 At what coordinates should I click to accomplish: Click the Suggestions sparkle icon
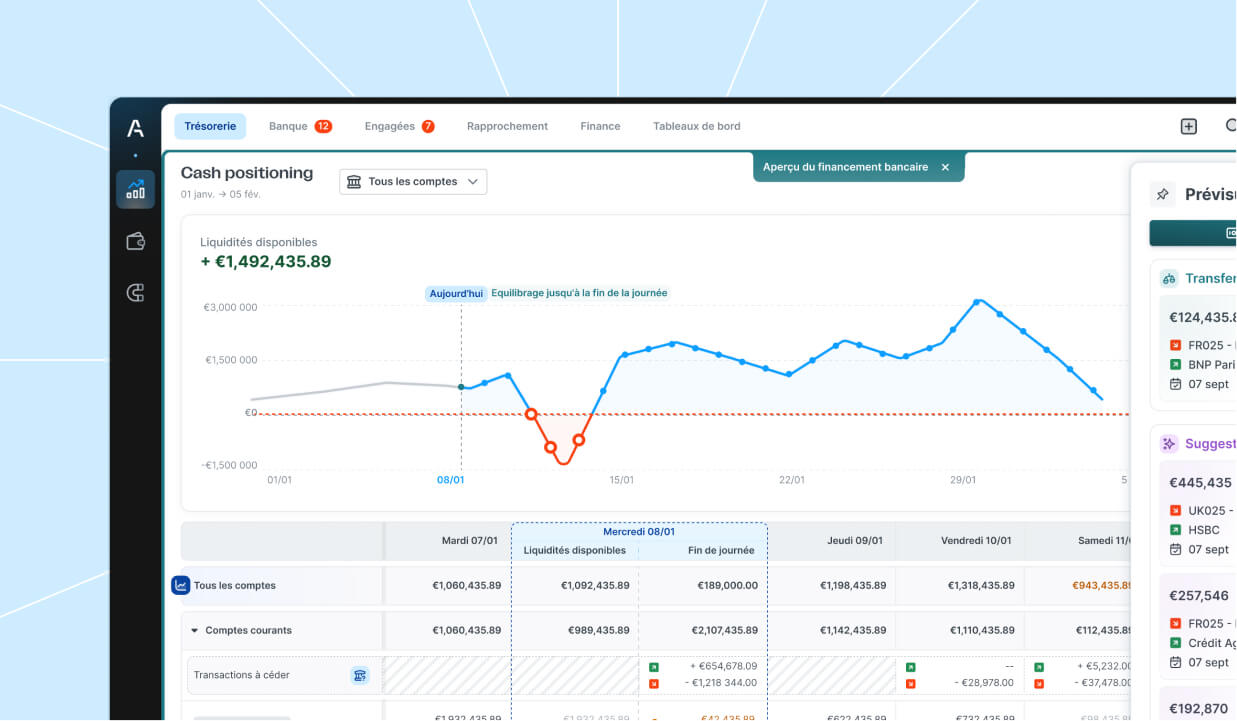click(x=1169, y=443)
